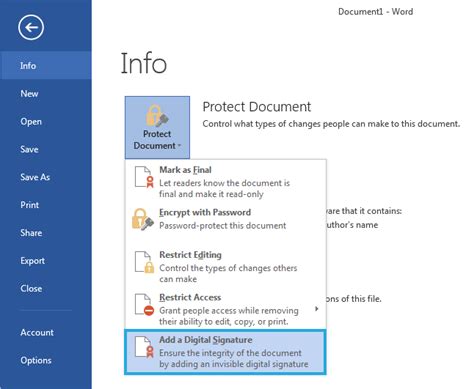Click the Encrypt with Password padlock icon
474x389 pixels.
(x=143, y=219)
